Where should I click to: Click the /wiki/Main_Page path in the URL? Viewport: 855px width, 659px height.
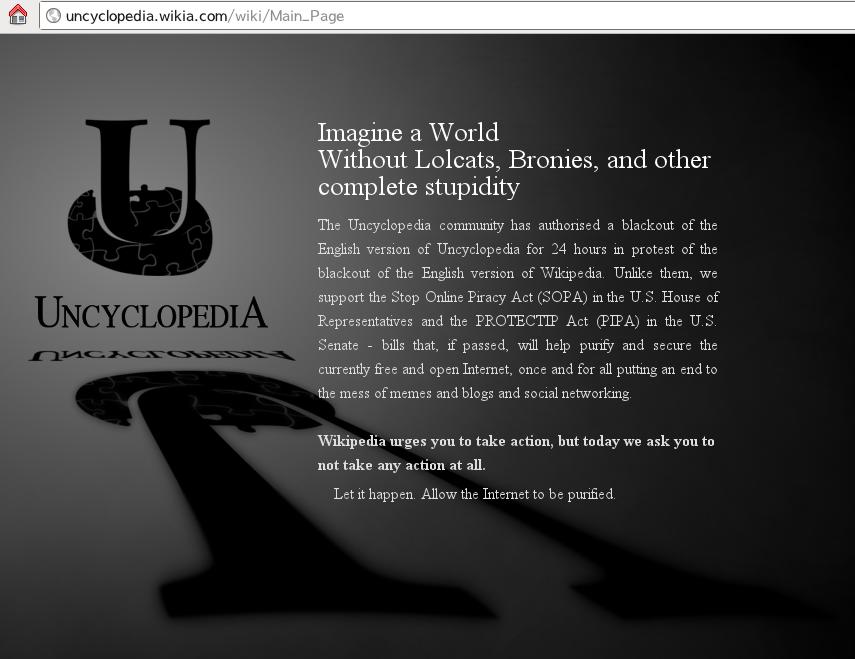tap(288, 16)
